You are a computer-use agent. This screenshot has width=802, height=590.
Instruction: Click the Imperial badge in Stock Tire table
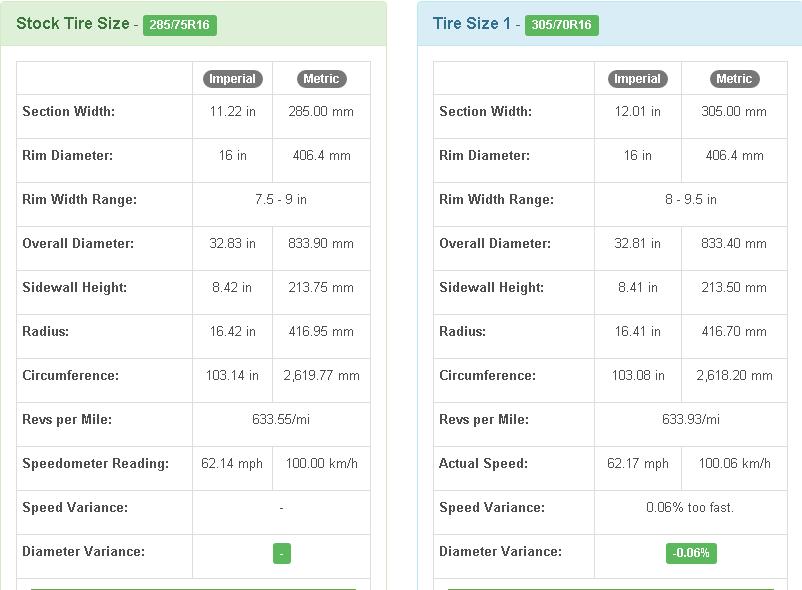pos(233,79)
